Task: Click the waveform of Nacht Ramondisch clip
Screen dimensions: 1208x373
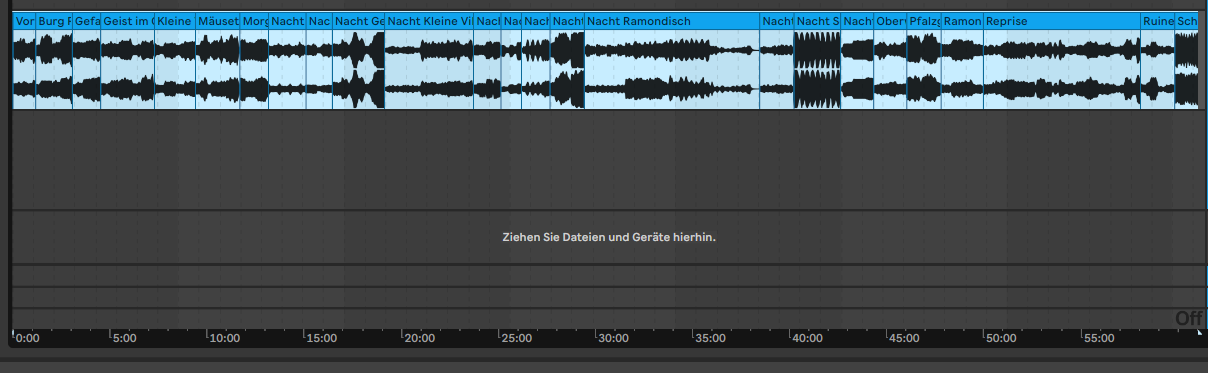Action: [672, 69]
